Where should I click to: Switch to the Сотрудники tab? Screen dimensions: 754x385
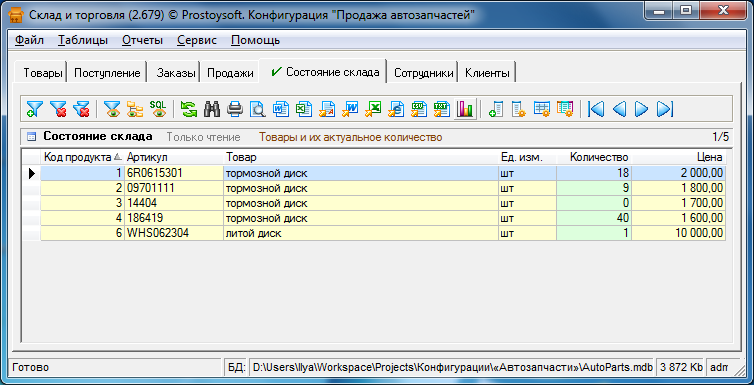coord(424,74)
